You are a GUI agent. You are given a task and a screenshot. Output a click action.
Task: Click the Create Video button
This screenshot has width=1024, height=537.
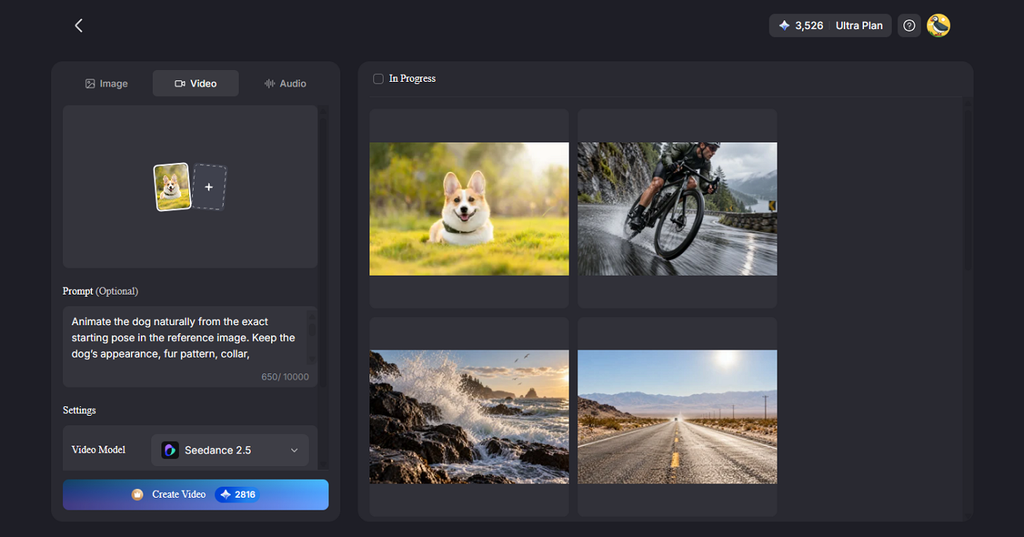pos(195,495)
